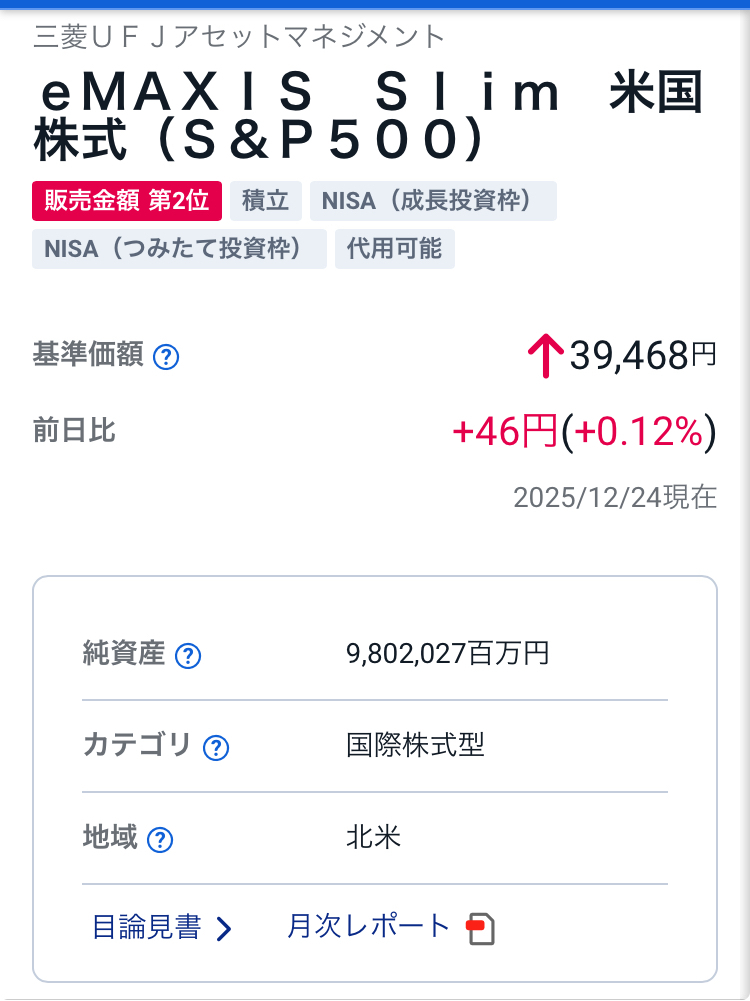
Task: Click the 9,802,027百万円 net assets value
Action: tap(447, 653)
